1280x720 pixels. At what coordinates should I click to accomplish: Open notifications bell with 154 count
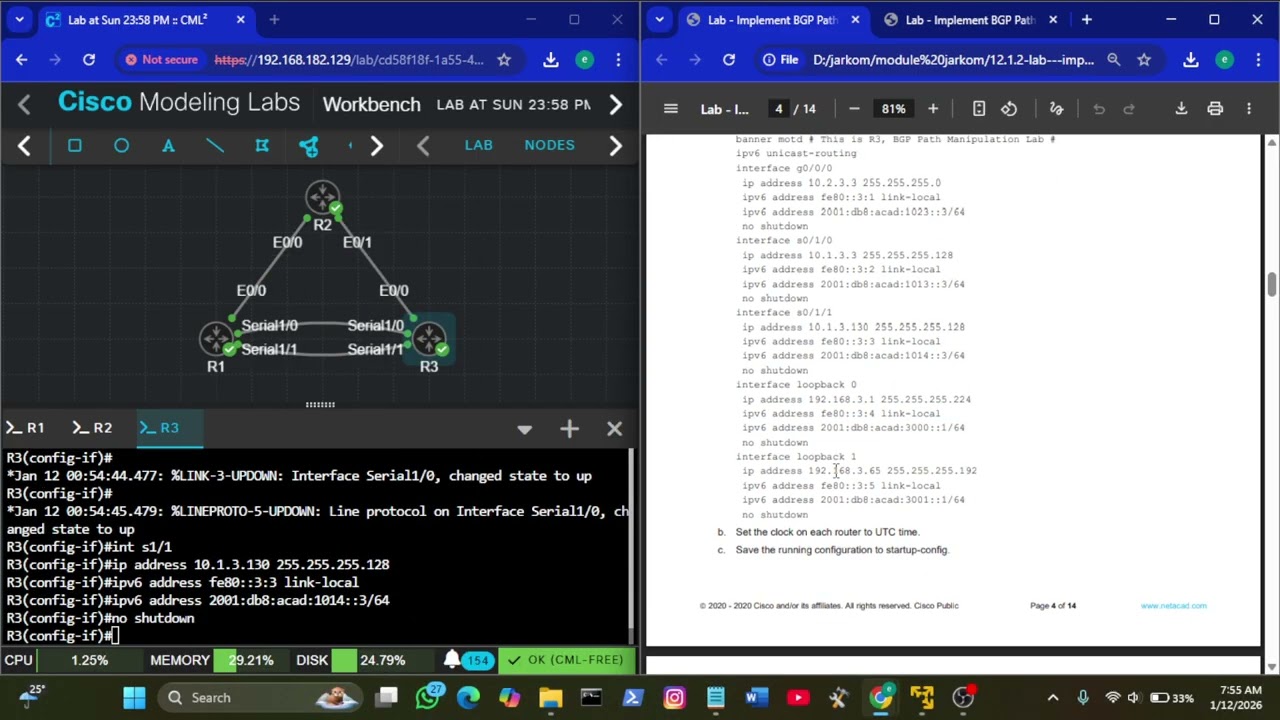click(x=470, y=660)
